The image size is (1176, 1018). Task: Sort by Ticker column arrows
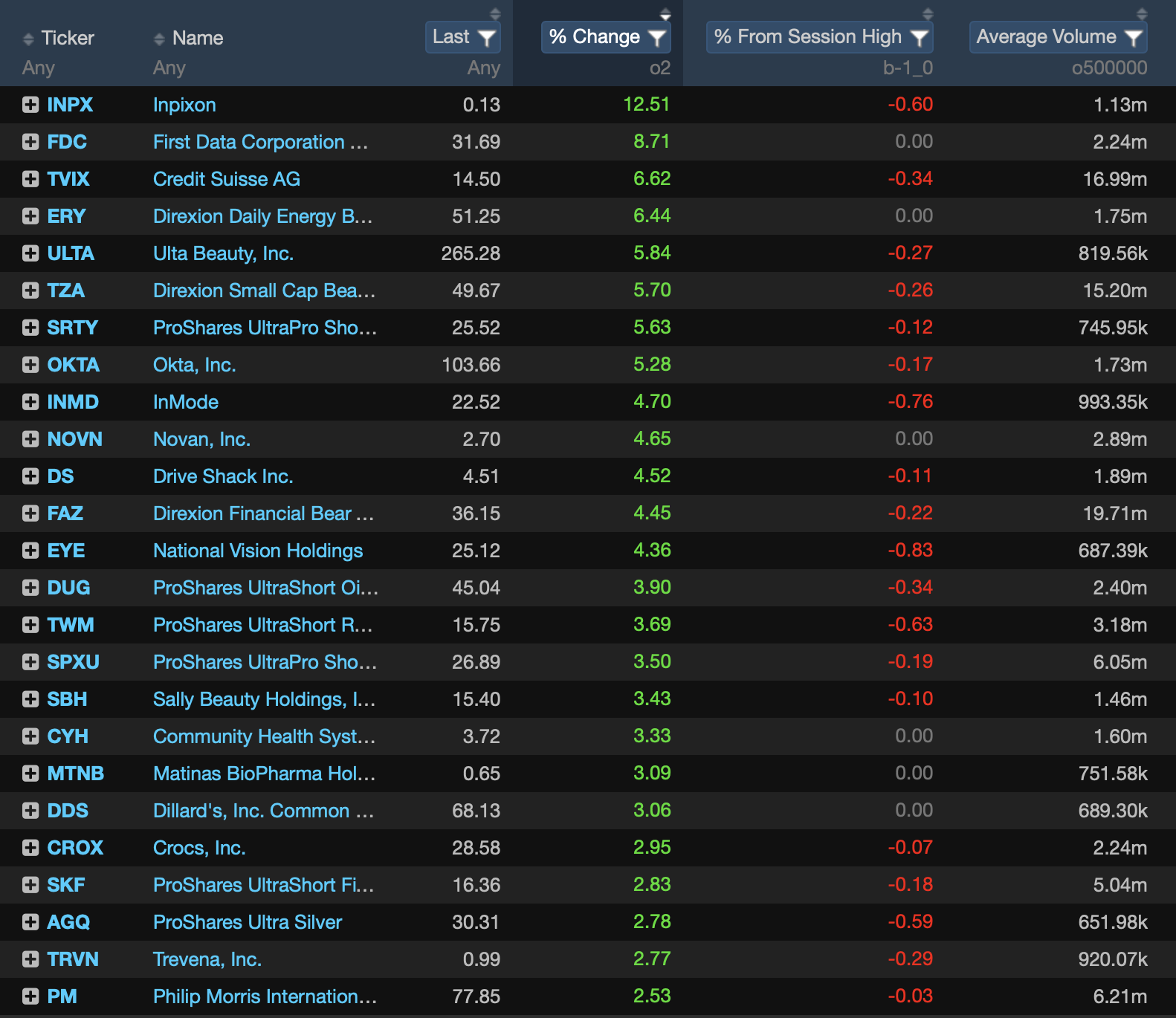29,39
